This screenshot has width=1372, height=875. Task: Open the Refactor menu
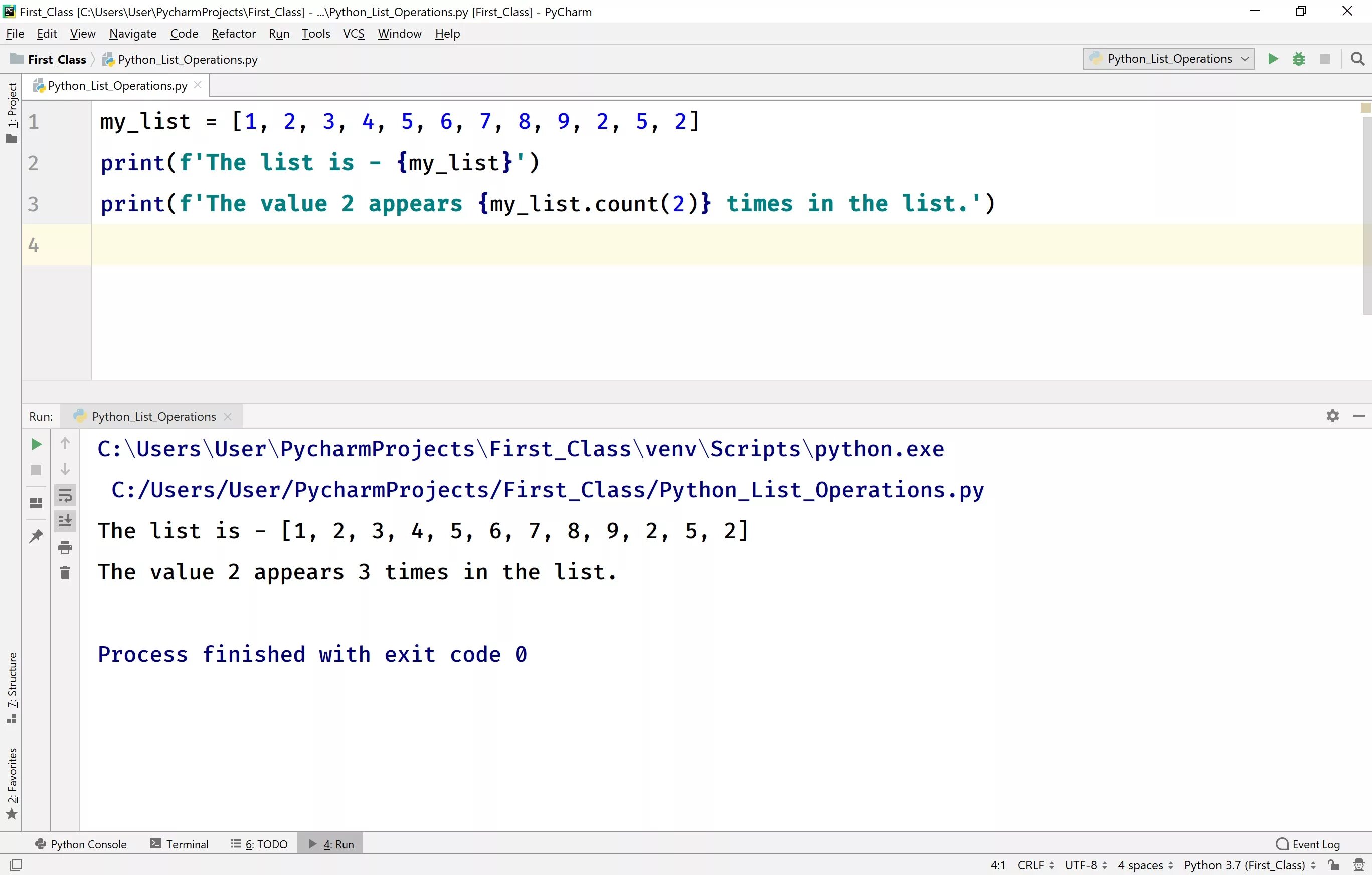click(233, 34)
